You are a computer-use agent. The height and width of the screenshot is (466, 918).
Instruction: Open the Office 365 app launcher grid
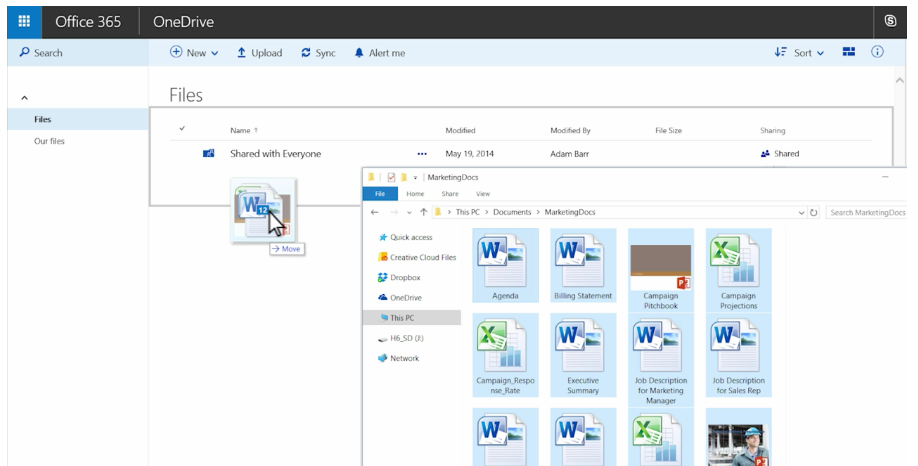tap(24, 22)
